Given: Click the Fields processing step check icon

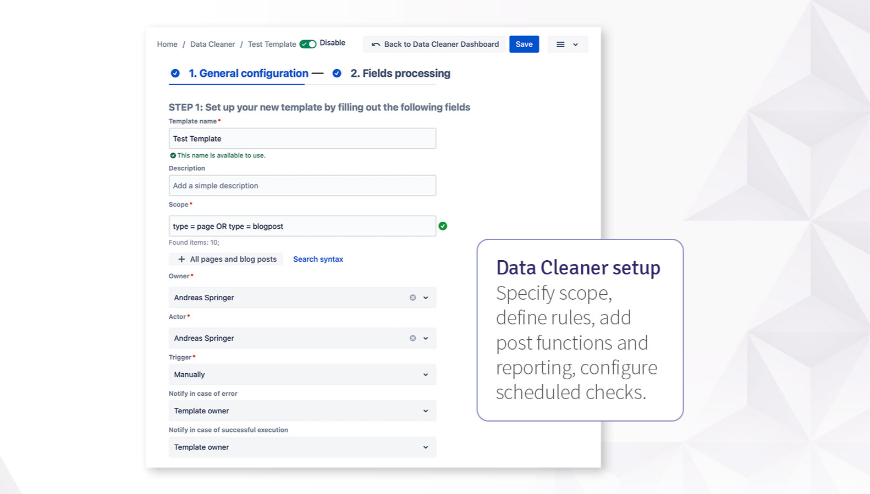Looking at the screenshot, I should (x=337, y=73).
